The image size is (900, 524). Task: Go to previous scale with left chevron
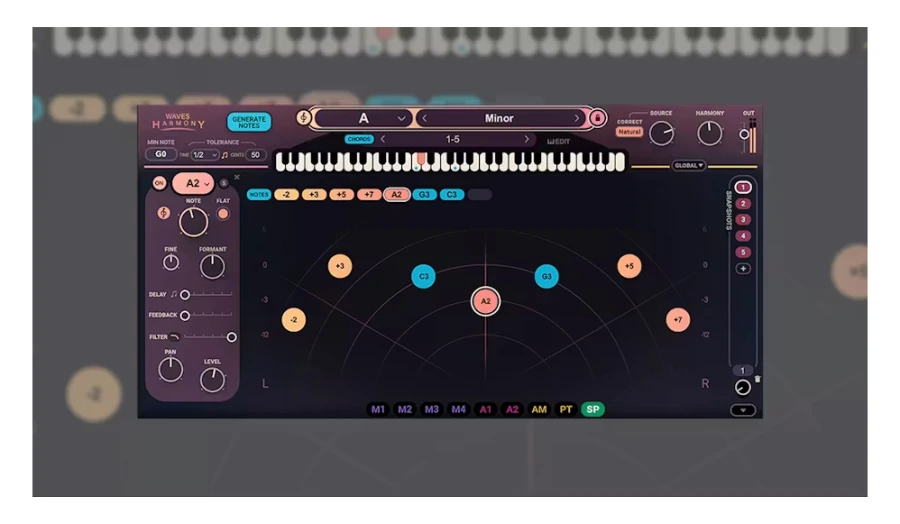pyautogui.click(x=424, y=118)
